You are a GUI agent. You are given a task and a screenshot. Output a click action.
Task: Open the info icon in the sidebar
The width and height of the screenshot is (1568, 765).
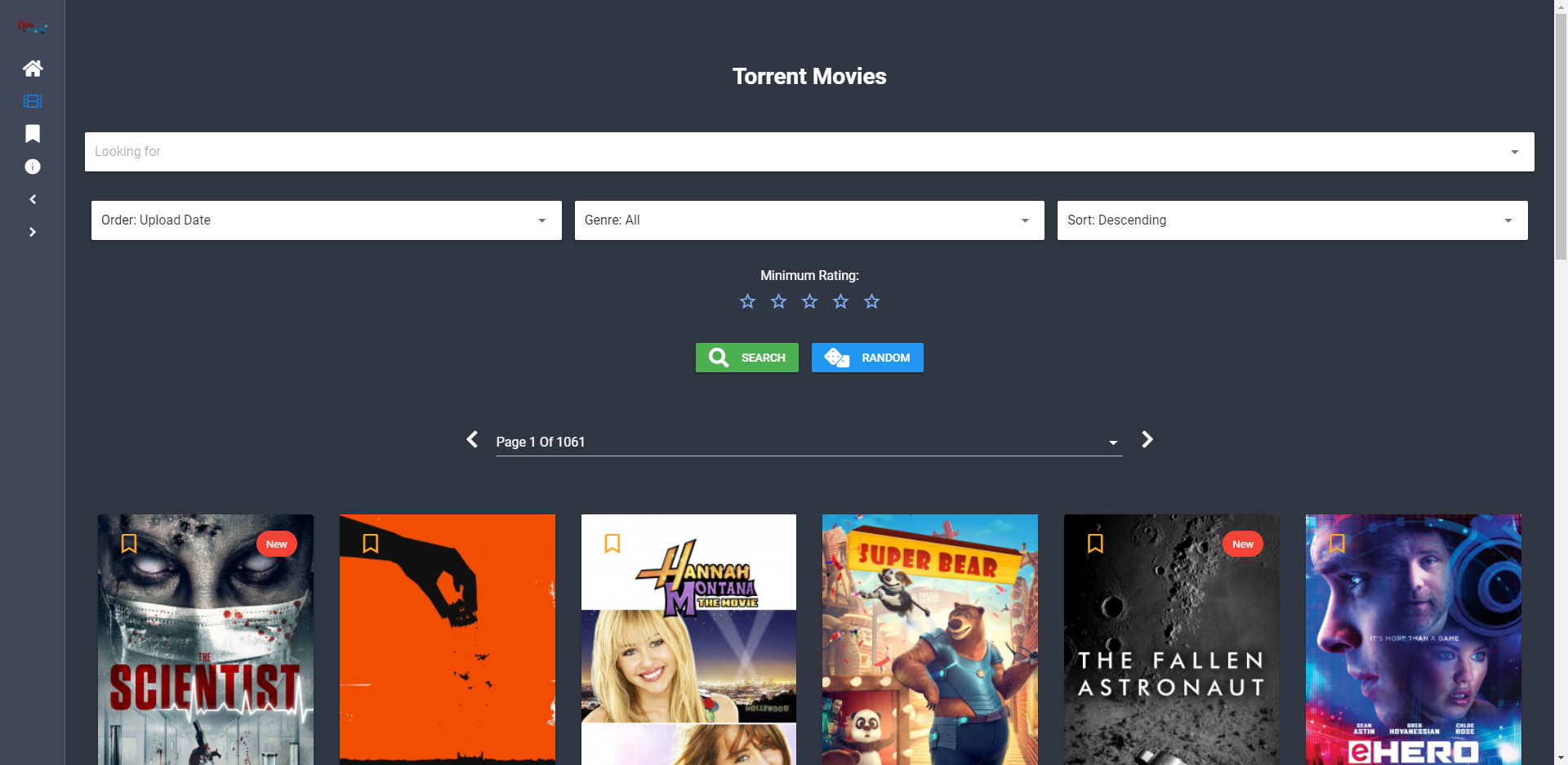click(x=33, y=167)
